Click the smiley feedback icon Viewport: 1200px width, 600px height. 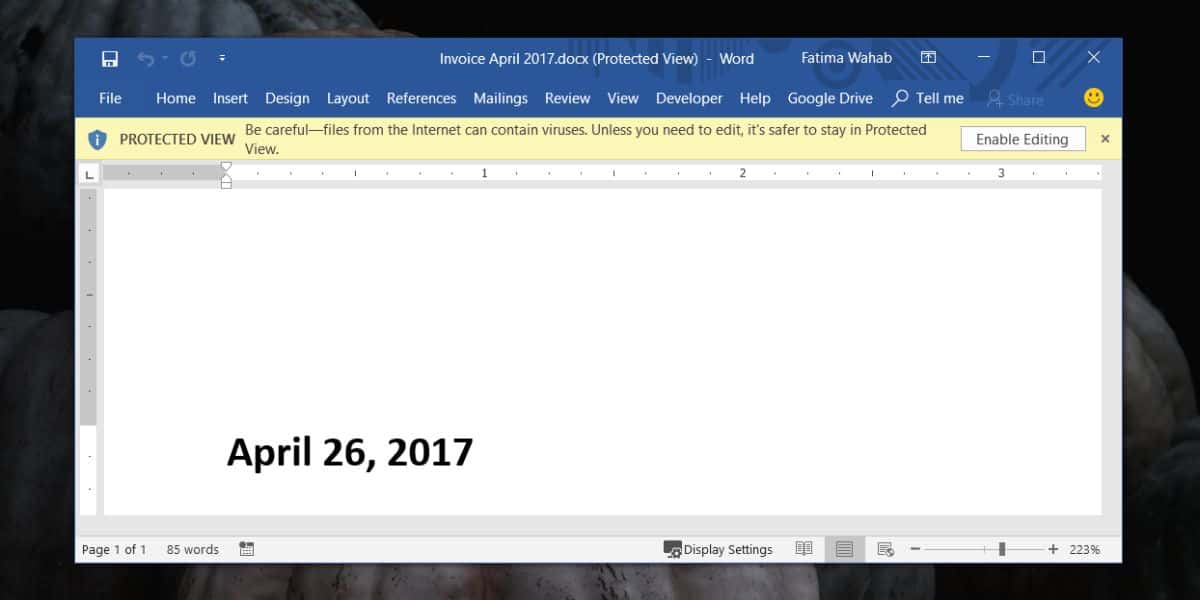tap(1093, 97)
